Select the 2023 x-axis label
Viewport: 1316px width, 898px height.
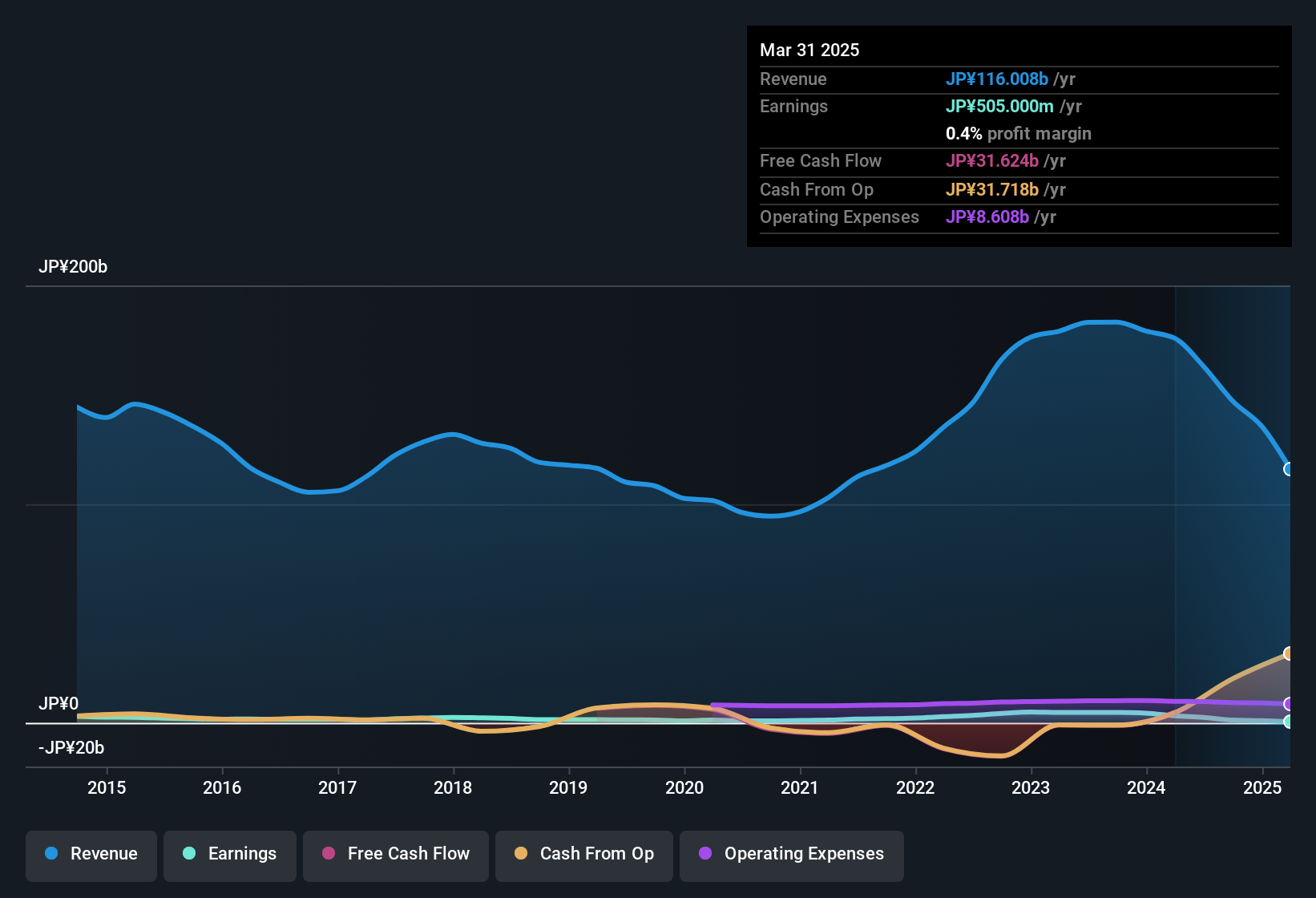click(x=1031, y=787)
